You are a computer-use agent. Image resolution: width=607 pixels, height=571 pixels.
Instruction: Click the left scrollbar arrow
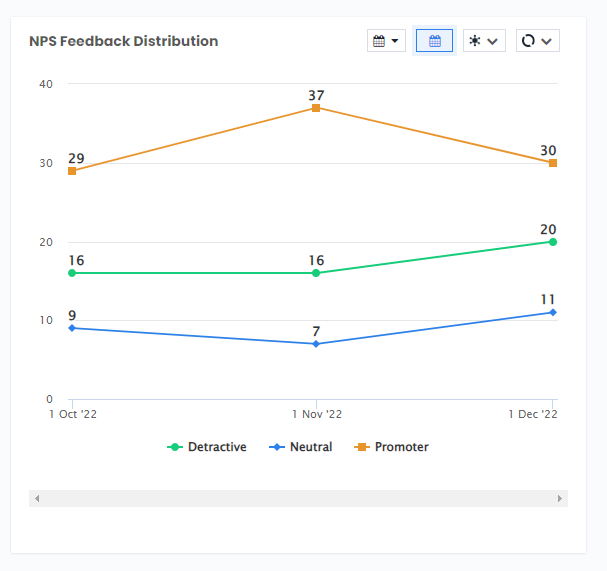pos(37,498)
